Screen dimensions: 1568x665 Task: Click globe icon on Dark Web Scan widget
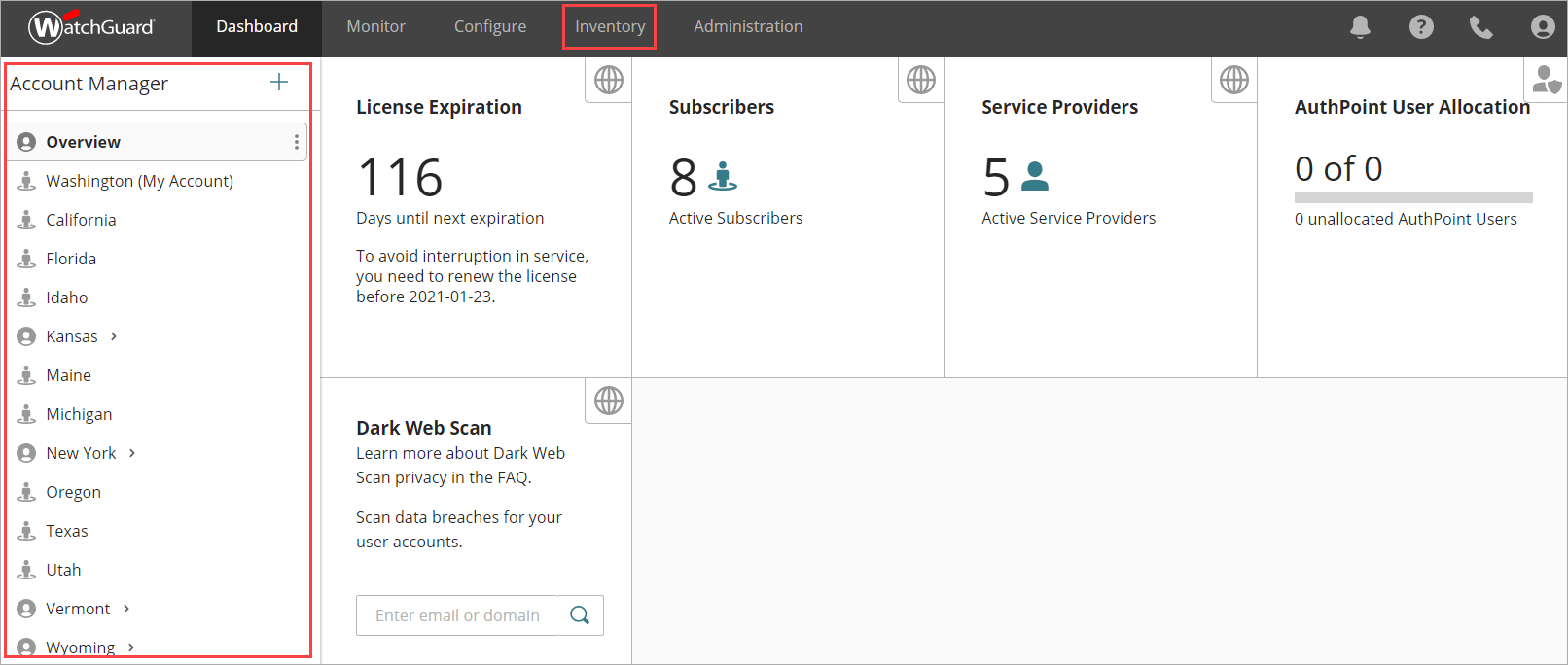pos(609,401)
